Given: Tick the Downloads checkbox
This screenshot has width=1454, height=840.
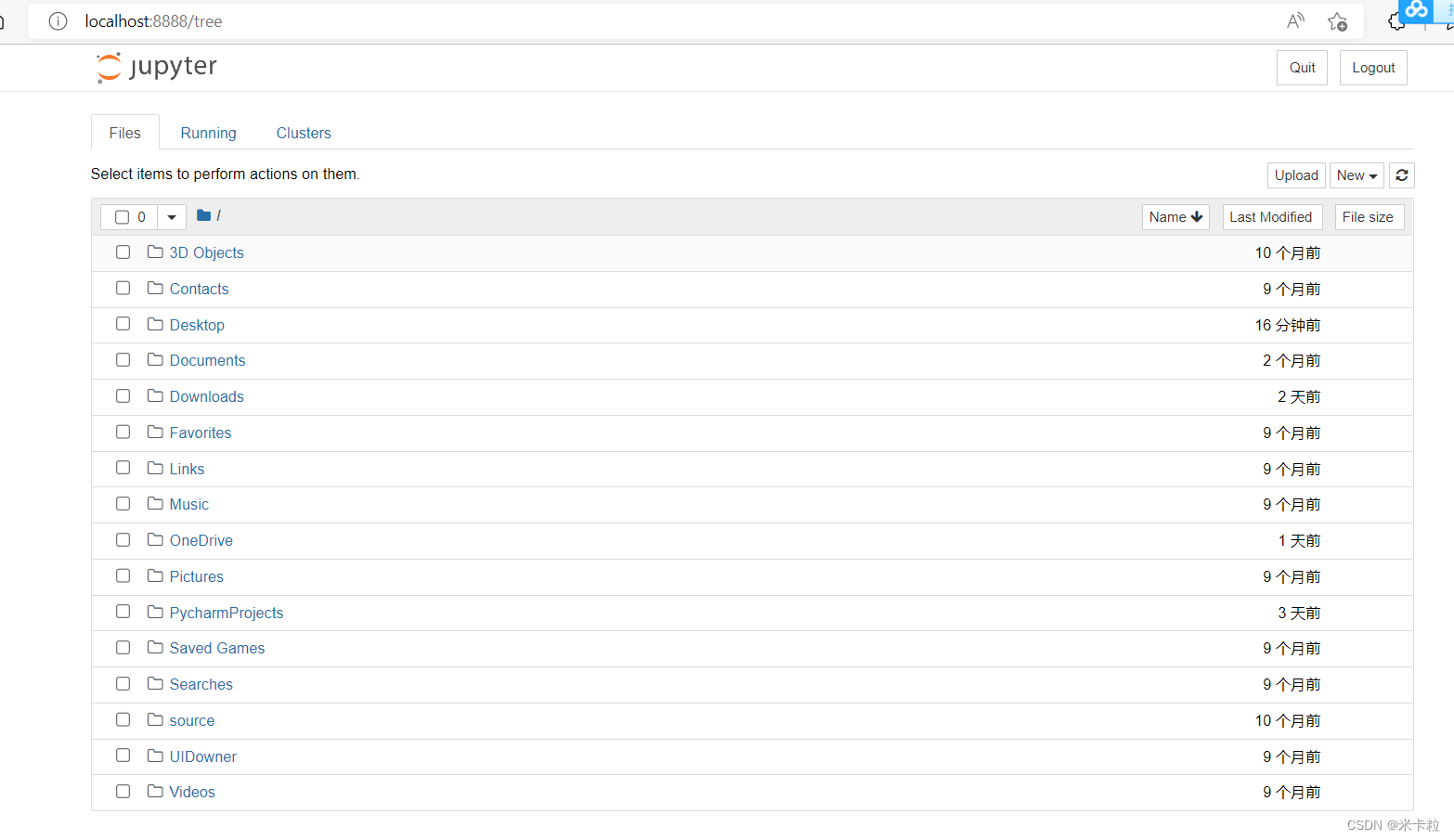Looking at the screenshot, I should 123,395.
